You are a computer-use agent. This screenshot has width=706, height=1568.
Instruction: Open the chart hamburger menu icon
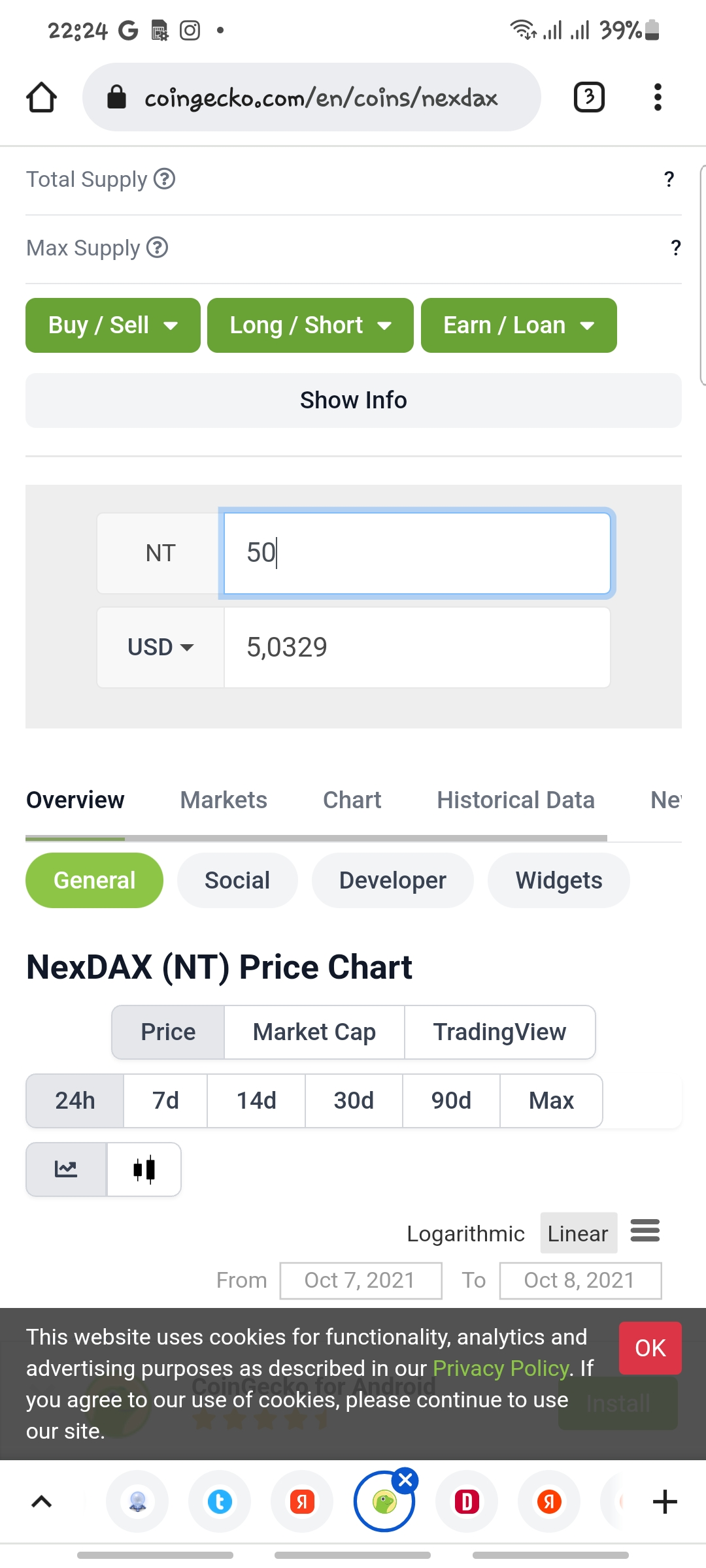[645, 1231]
